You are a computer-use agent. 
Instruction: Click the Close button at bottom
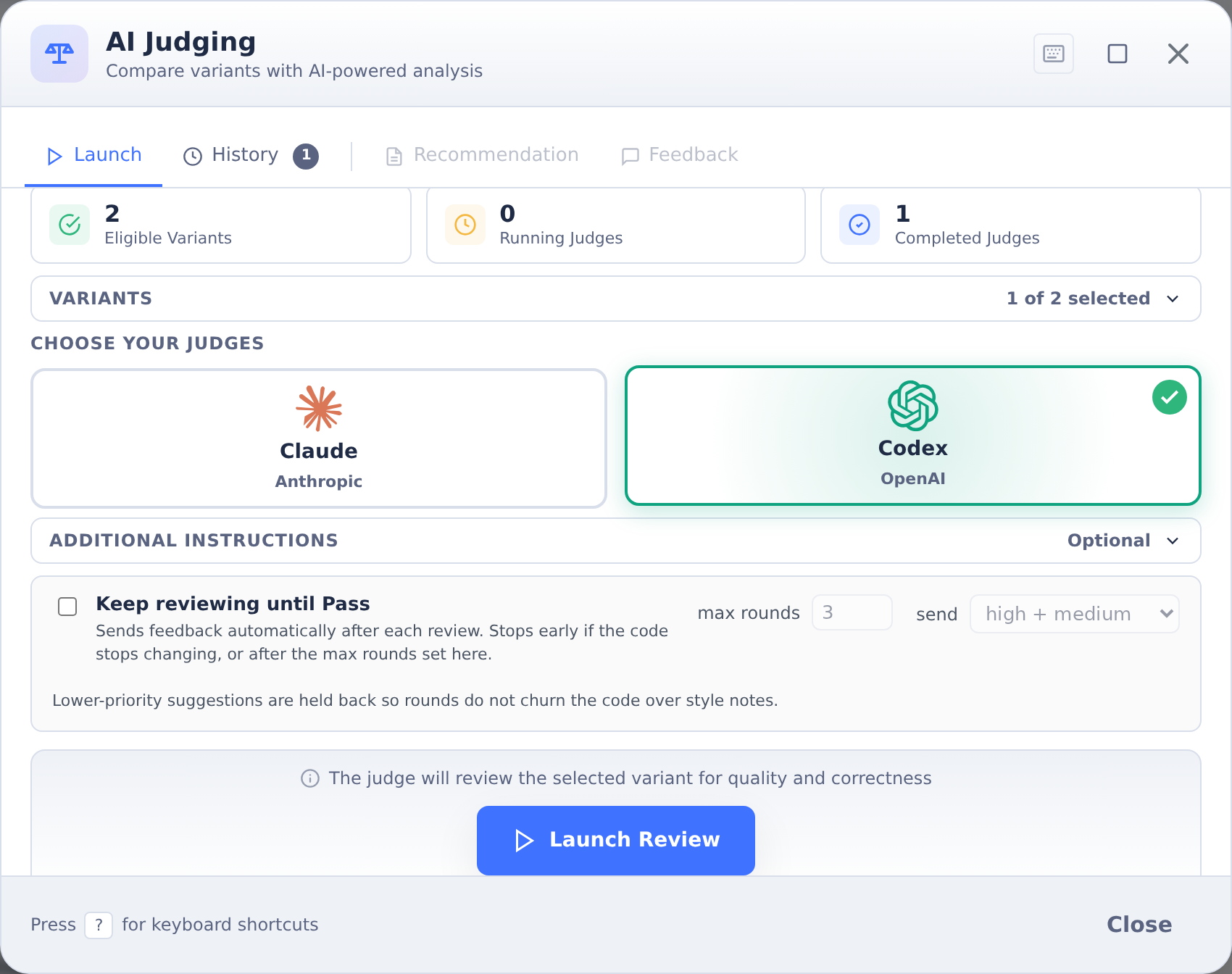[1139, 925]
